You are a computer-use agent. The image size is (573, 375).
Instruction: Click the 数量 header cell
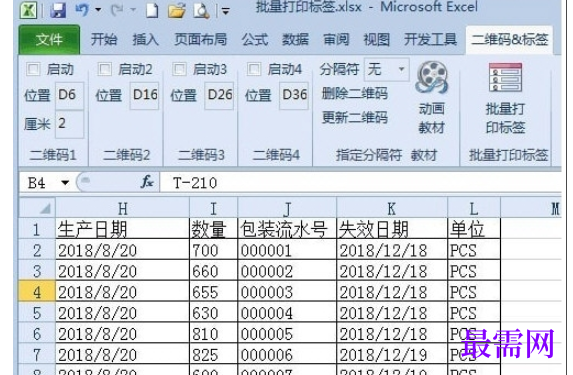213,229
